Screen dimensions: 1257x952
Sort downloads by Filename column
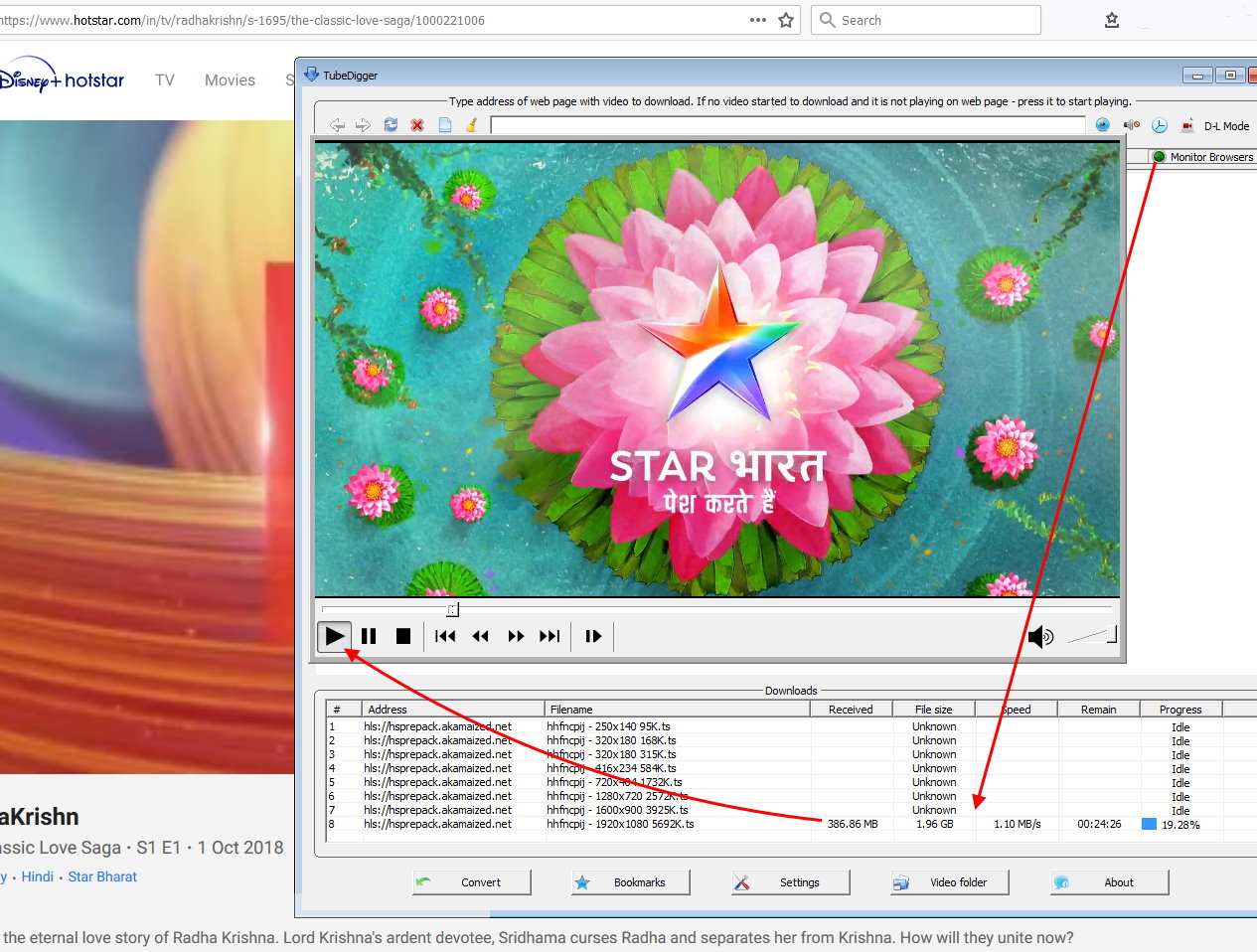point(678,710)
